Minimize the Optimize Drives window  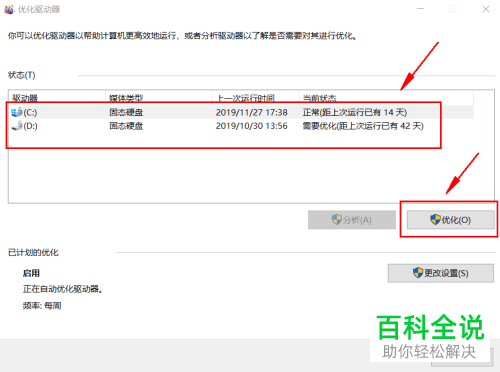point(421,9)
